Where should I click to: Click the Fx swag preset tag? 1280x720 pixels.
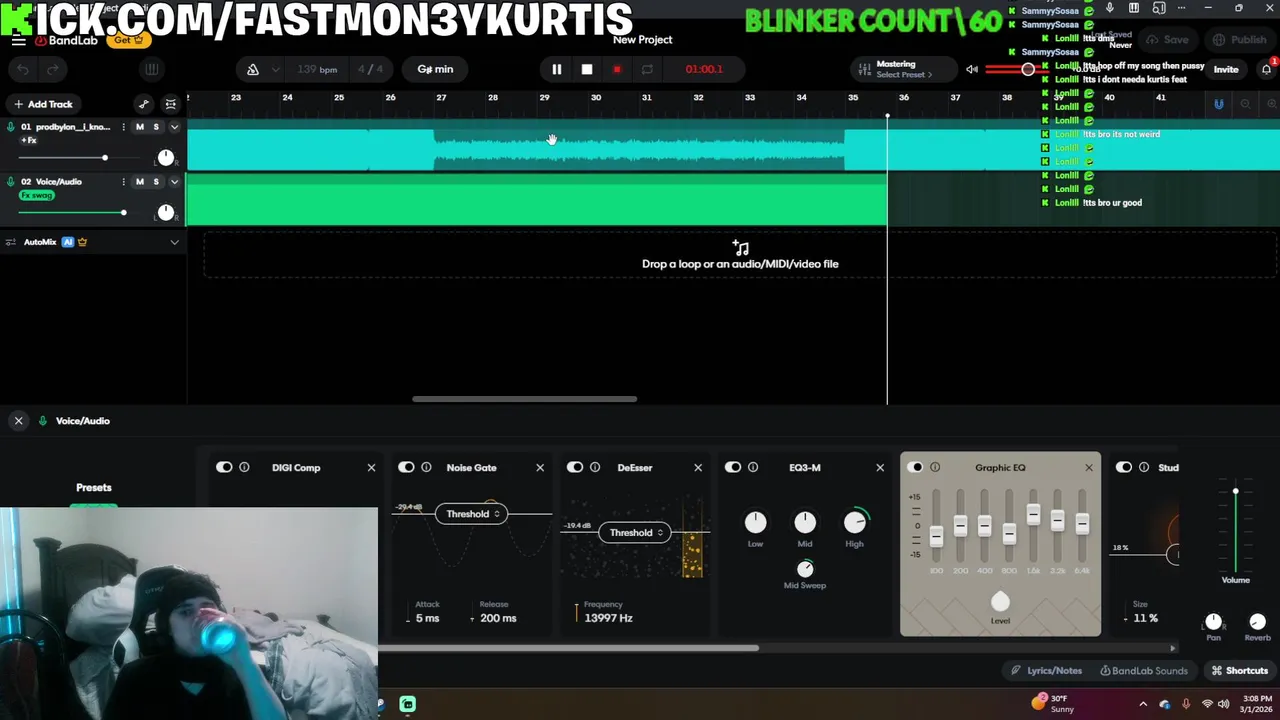37,195
